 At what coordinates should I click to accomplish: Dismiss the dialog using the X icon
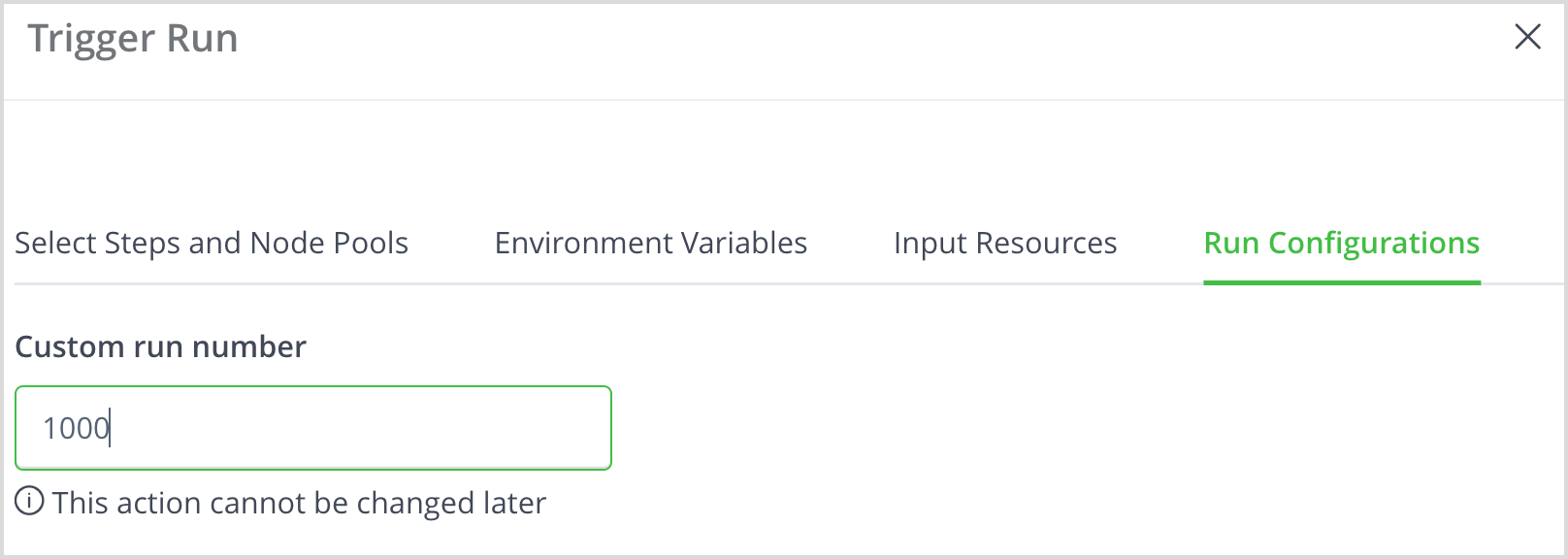(x=1527, y=38)
